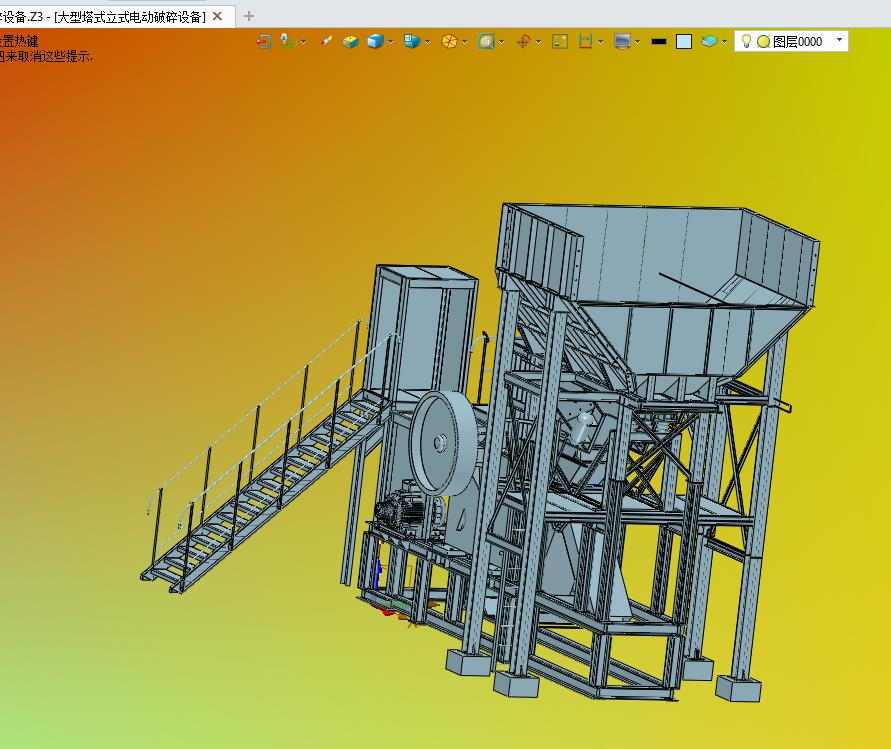Expand the view orientation dropdown arrow

pyautogui.click(x=427, y=42)
